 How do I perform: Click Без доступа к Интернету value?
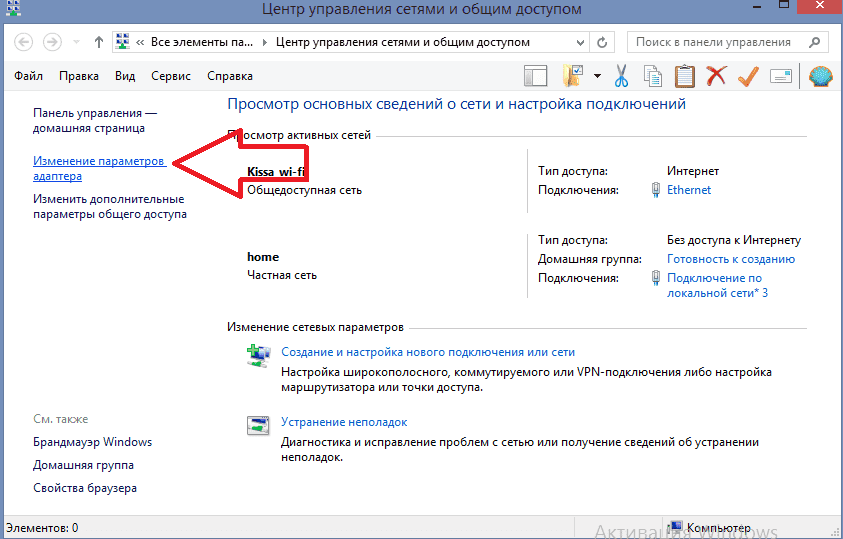pos(734,240)
